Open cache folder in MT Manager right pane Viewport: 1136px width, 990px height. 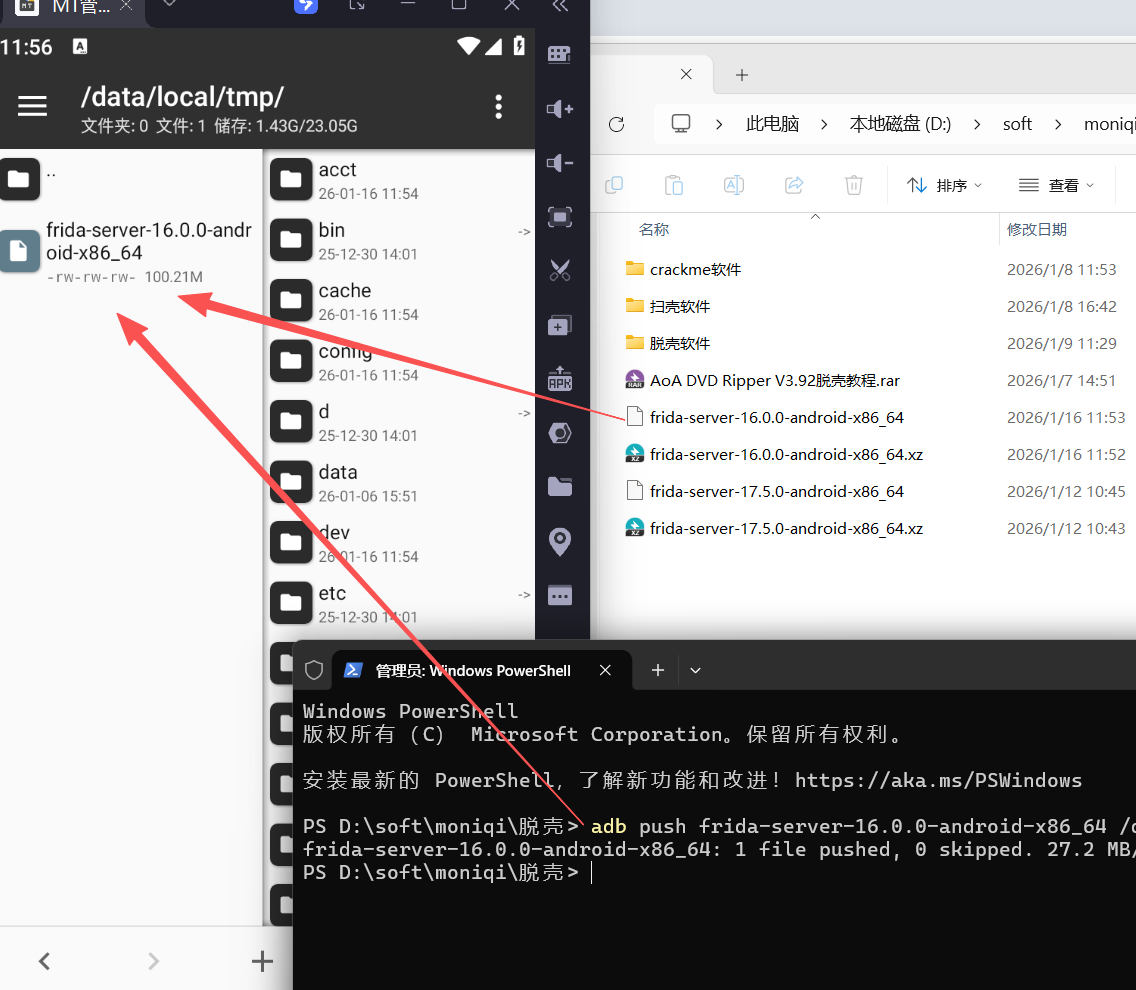pos(401,301)
